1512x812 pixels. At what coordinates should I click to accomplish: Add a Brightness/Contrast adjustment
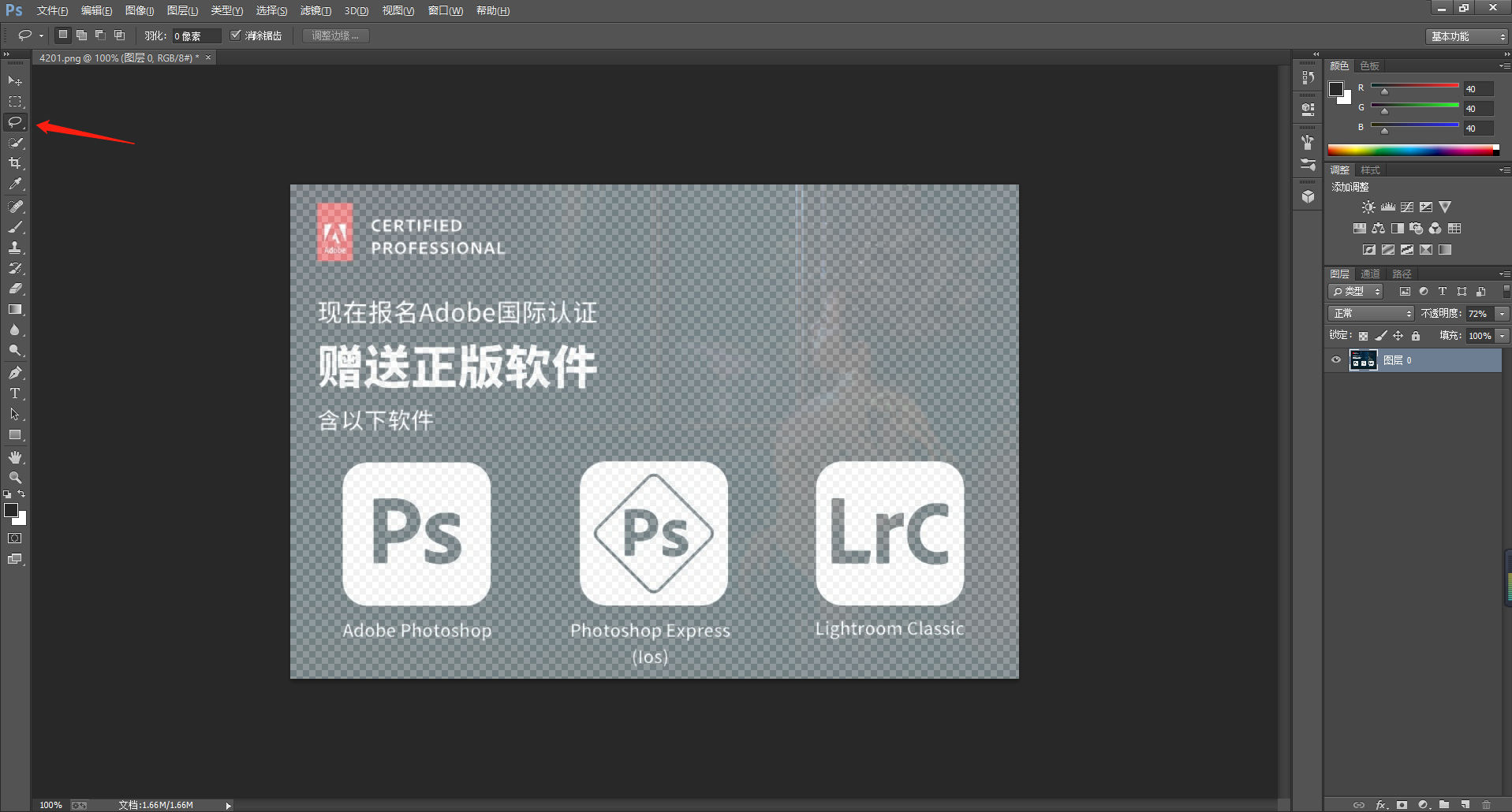1368,207
